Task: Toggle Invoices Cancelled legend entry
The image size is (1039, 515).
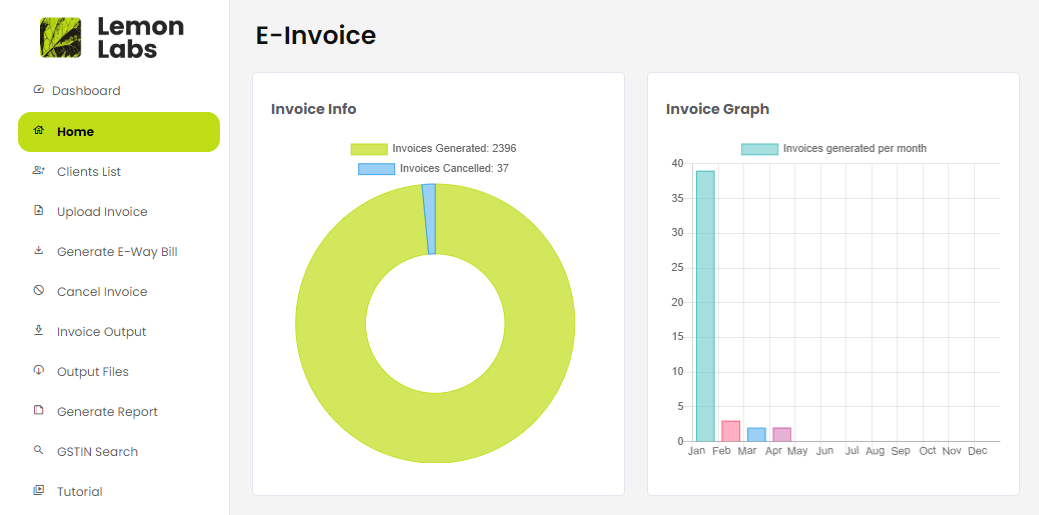Action: tap(433, 168)
